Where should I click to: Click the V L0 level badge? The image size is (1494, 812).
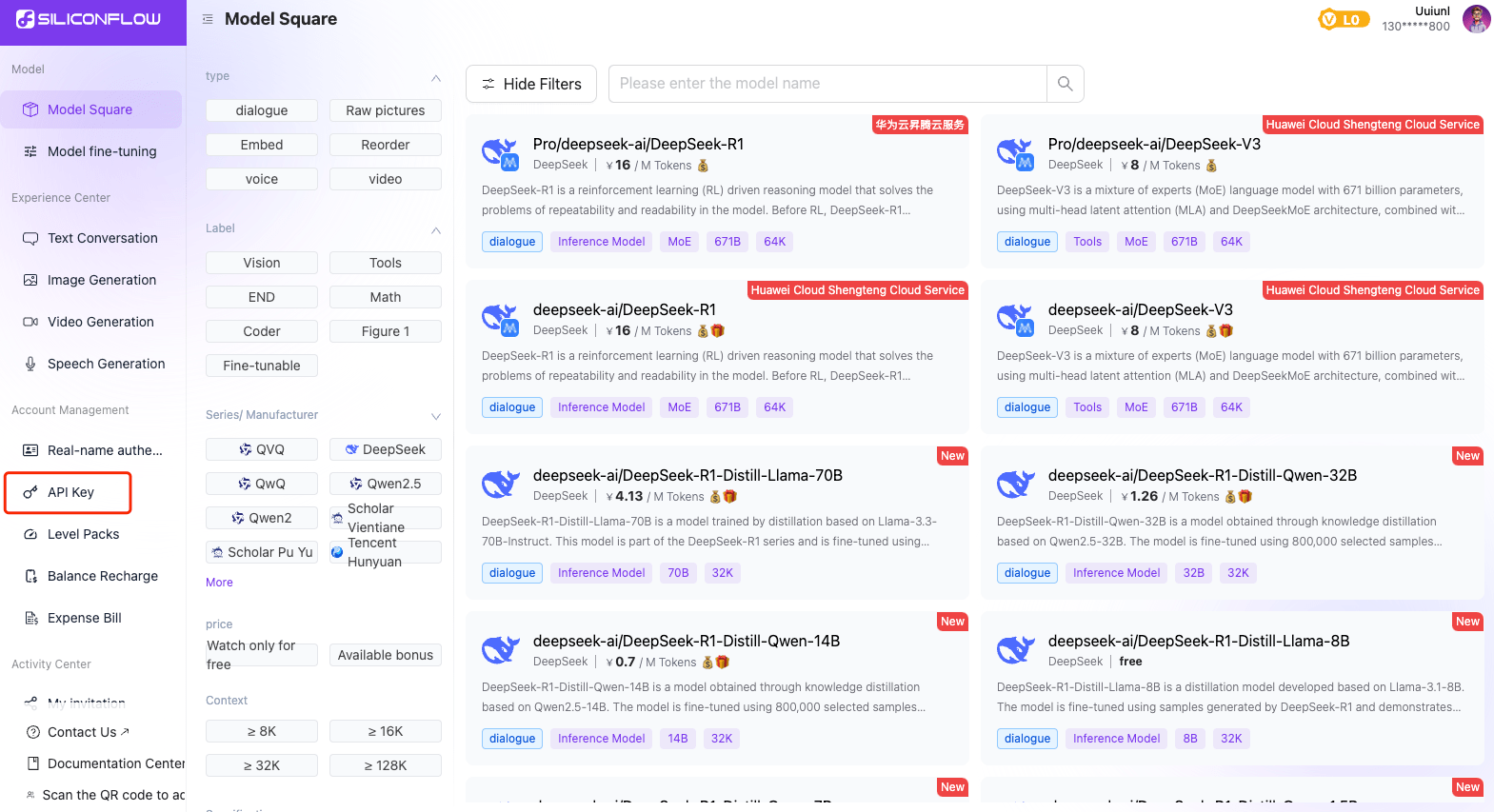1344,19
